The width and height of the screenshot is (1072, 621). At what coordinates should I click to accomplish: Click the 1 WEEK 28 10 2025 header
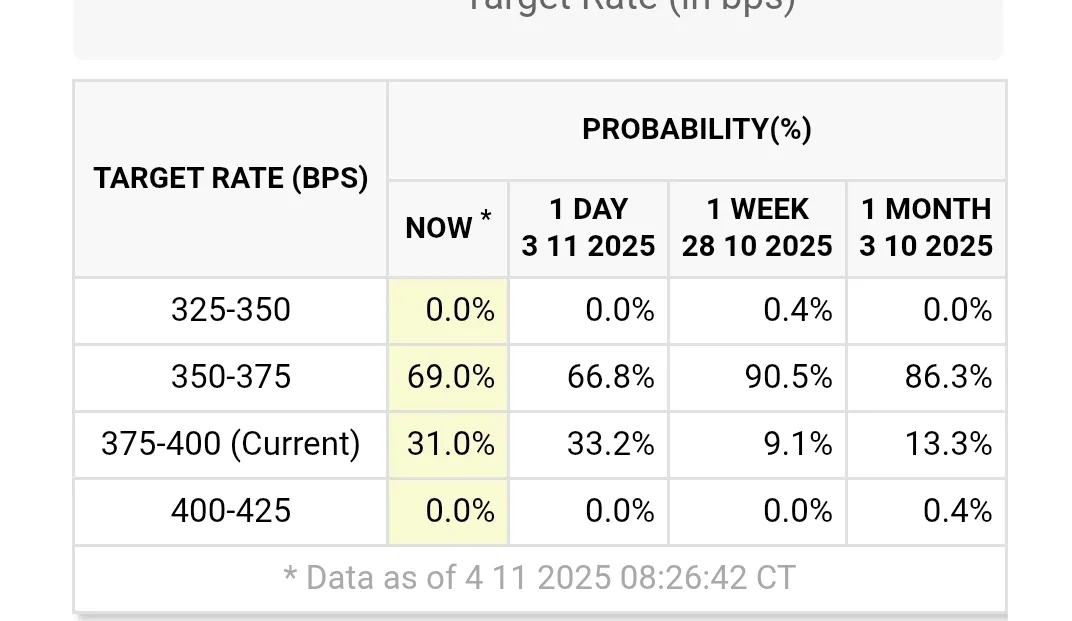tap(757, 228)
